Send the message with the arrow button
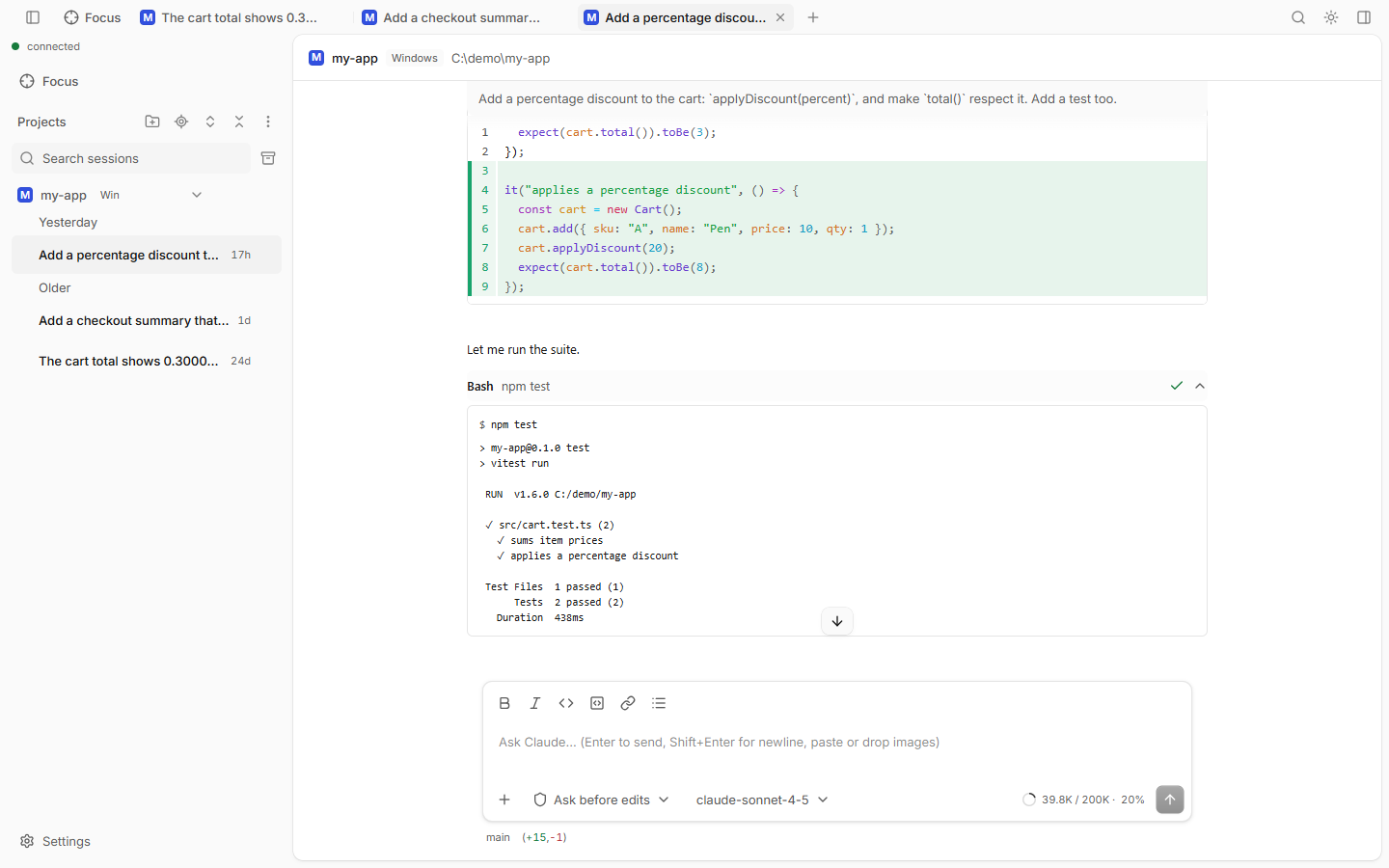The width and height of the screenshot is (1389, 868). (x=1170, y=800)
